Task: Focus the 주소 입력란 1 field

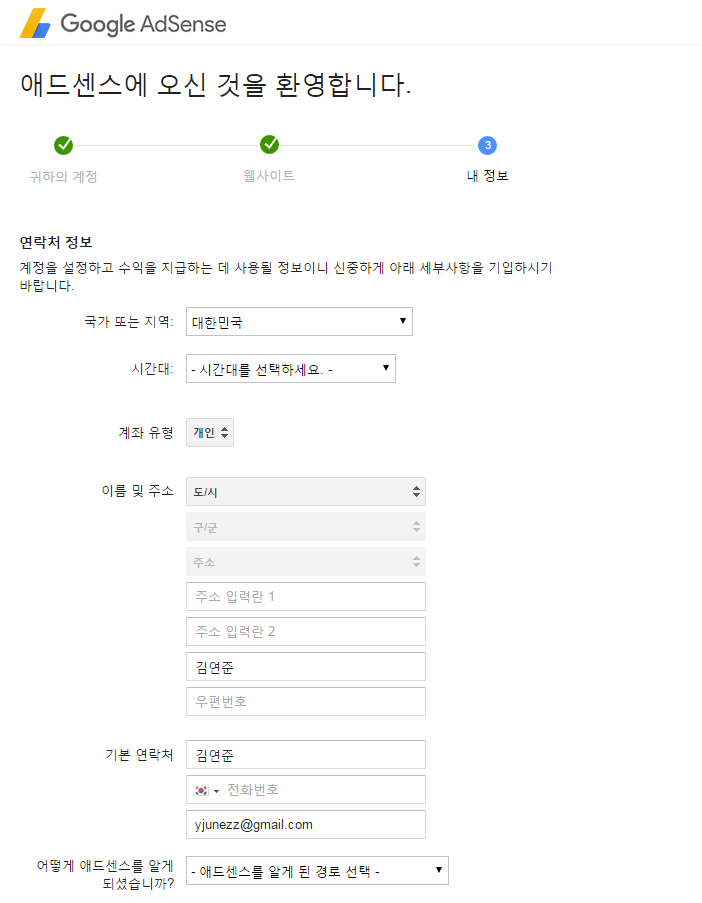Action: pos(306,597)
